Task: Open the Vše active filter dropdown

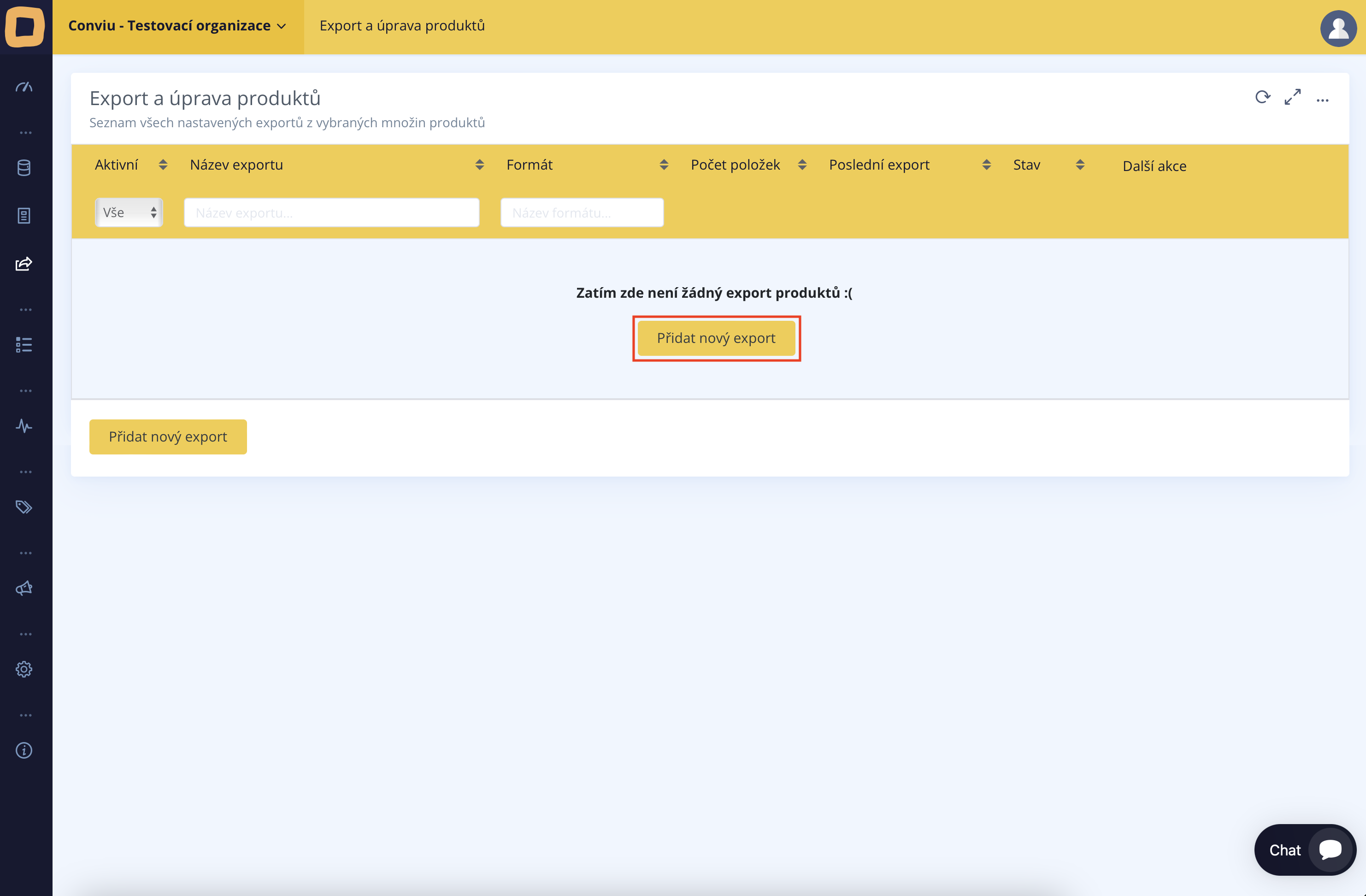Action: 129,212
